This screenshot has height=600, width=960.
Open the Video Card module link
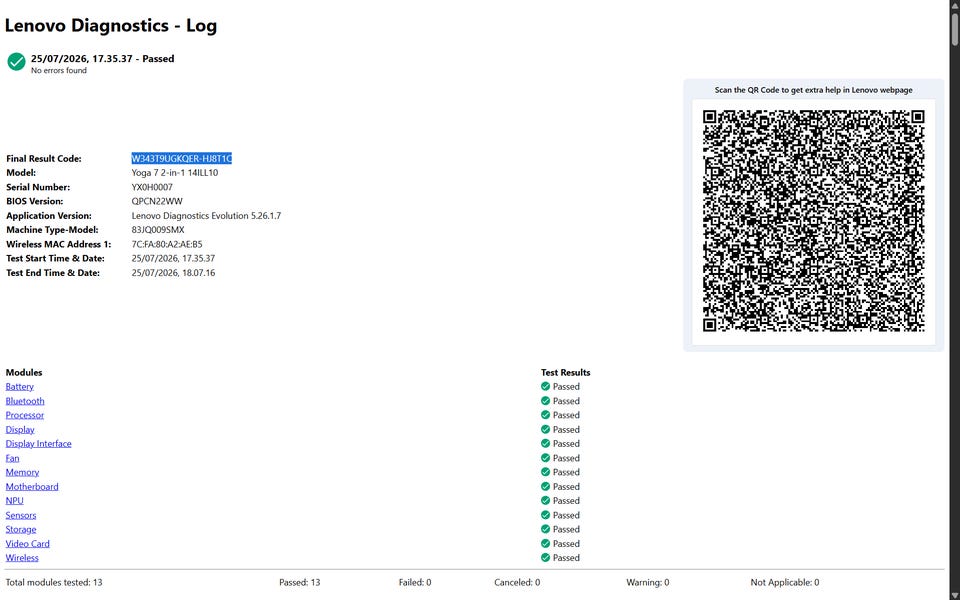[28, 544]
